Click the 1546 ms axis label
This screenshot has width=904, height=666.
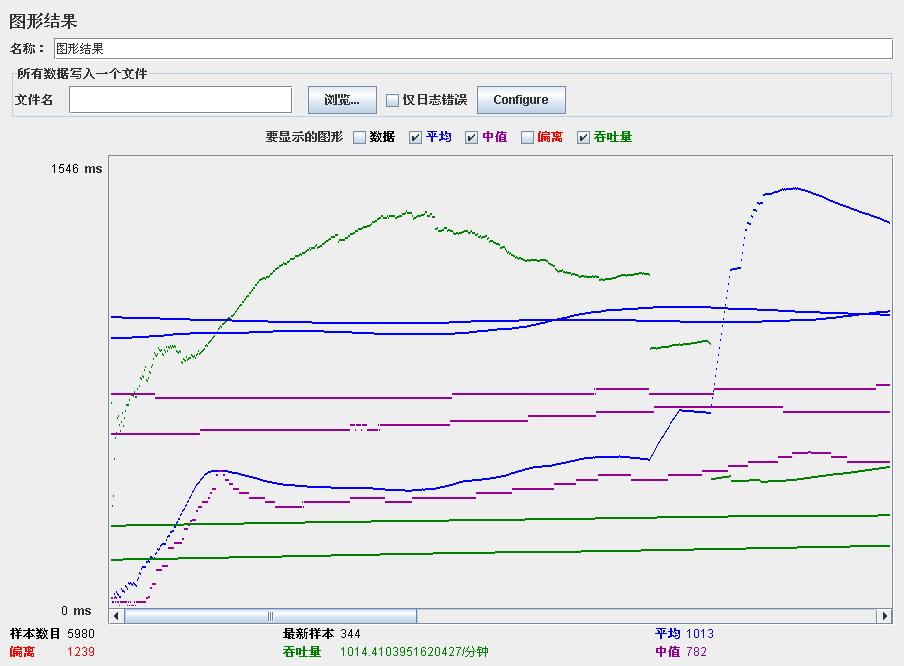point(76,169)
